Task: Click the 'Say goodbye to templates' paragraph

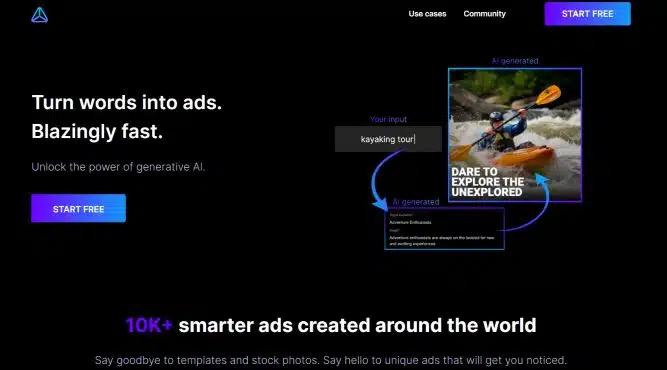Action: [331, 360]
